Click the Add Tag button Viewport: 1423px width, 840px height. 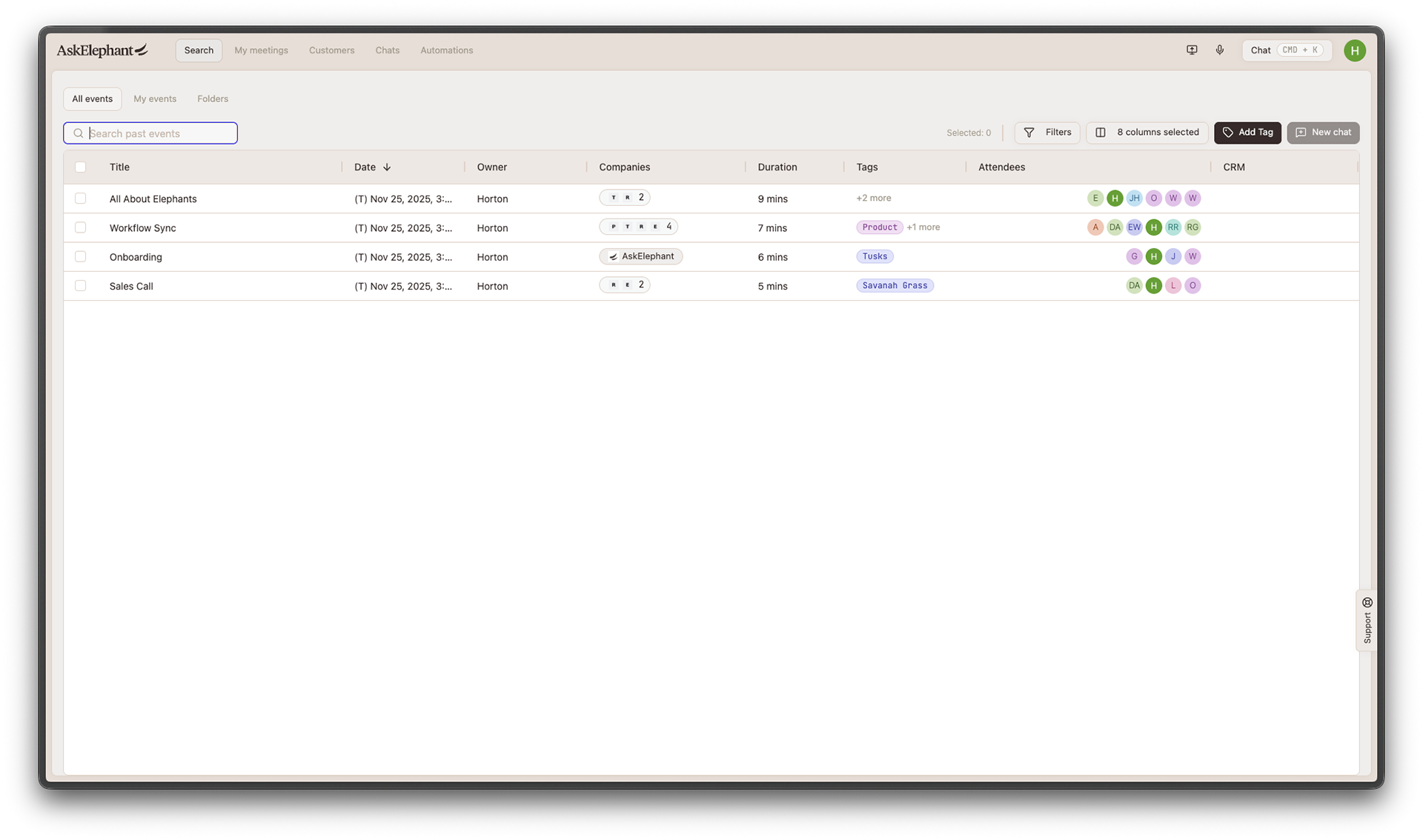1247,133
